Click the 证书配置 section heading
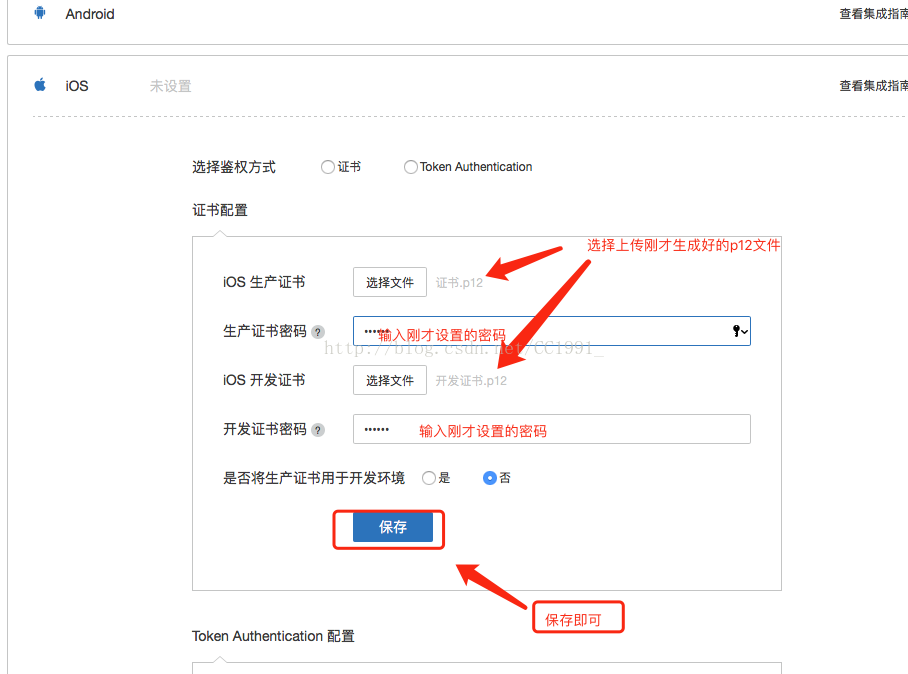Viewport: 908px width, 674px height. click(220, 210)
